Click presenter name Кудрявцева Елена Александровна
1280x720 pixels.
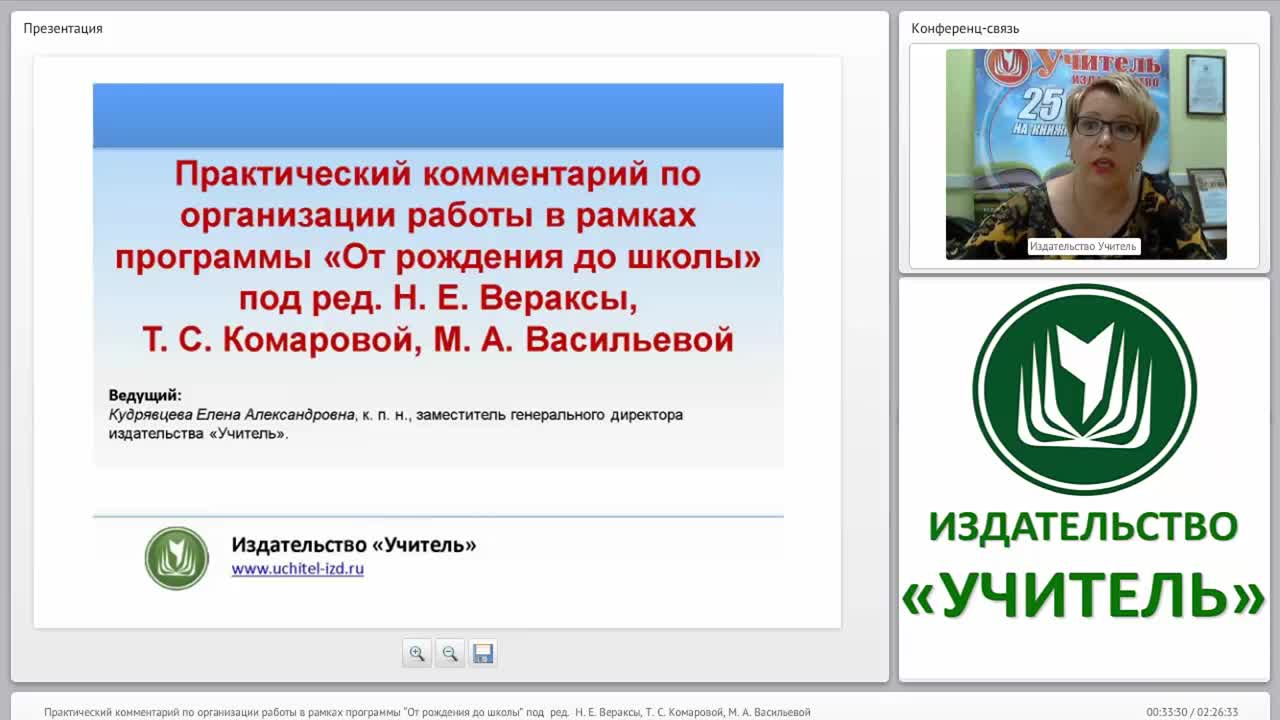[232, 414]
